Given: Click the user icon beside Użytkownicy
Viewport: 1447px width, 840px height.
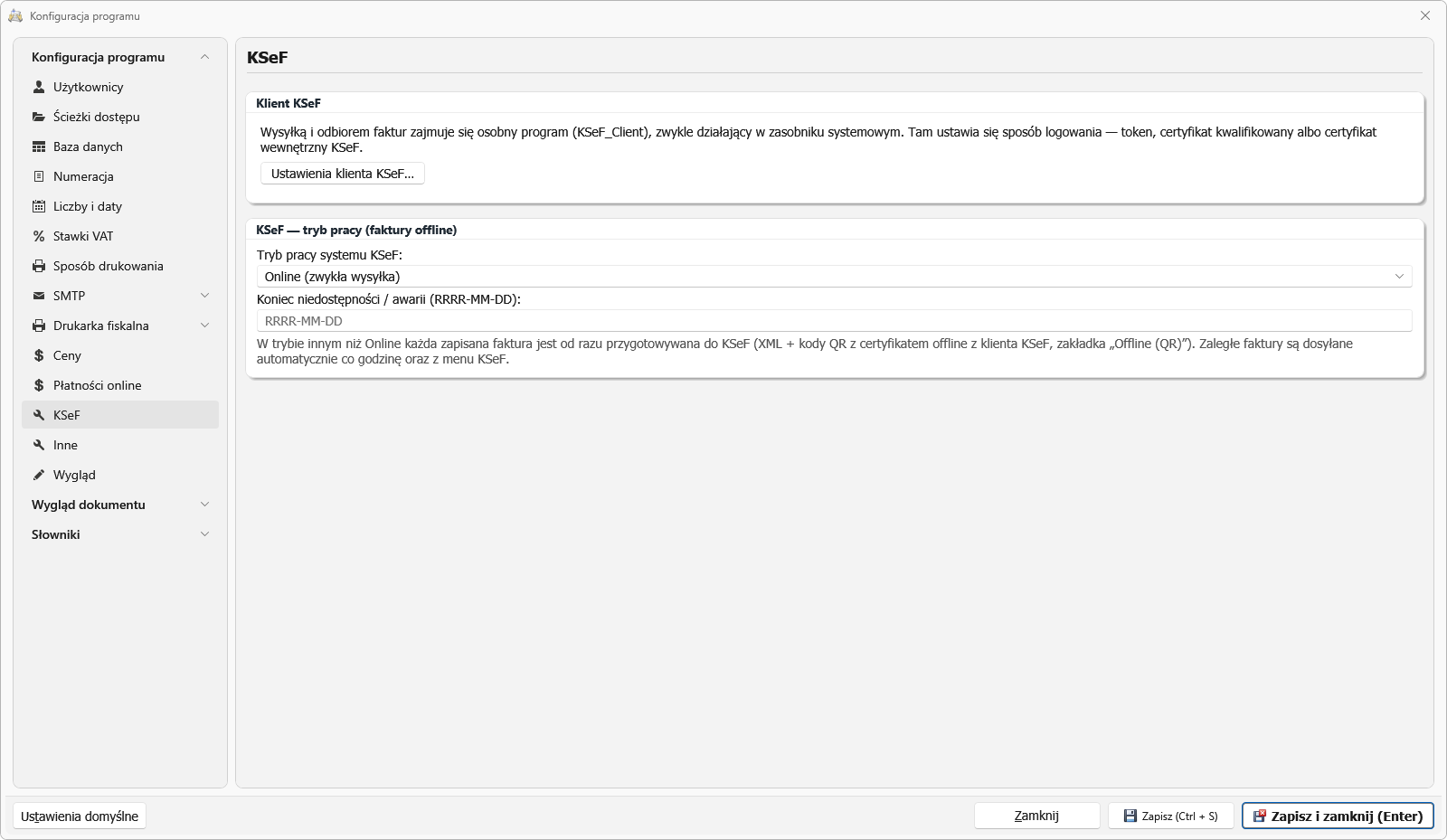Looking at the screenshot, I should tap(39, 87).
